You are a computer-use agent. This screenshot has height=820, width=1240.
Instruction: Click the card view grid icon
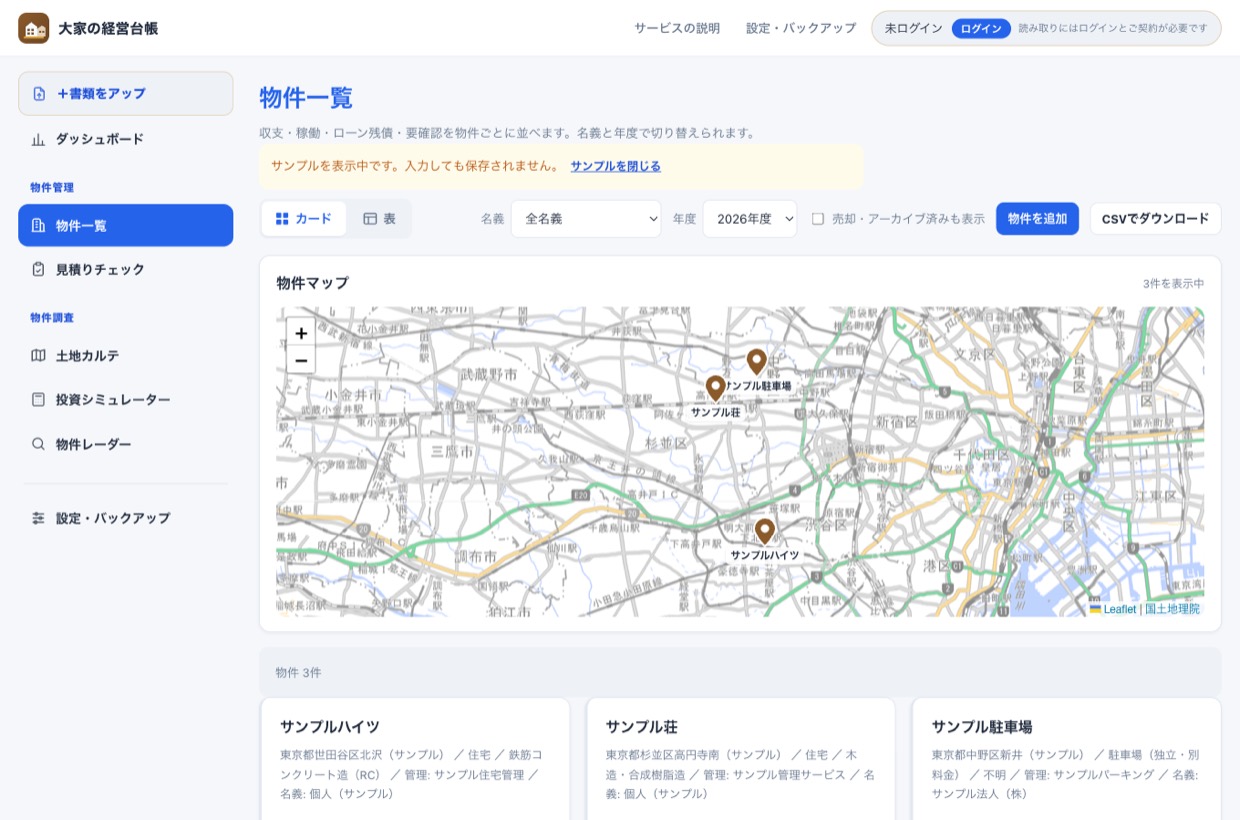282,218
